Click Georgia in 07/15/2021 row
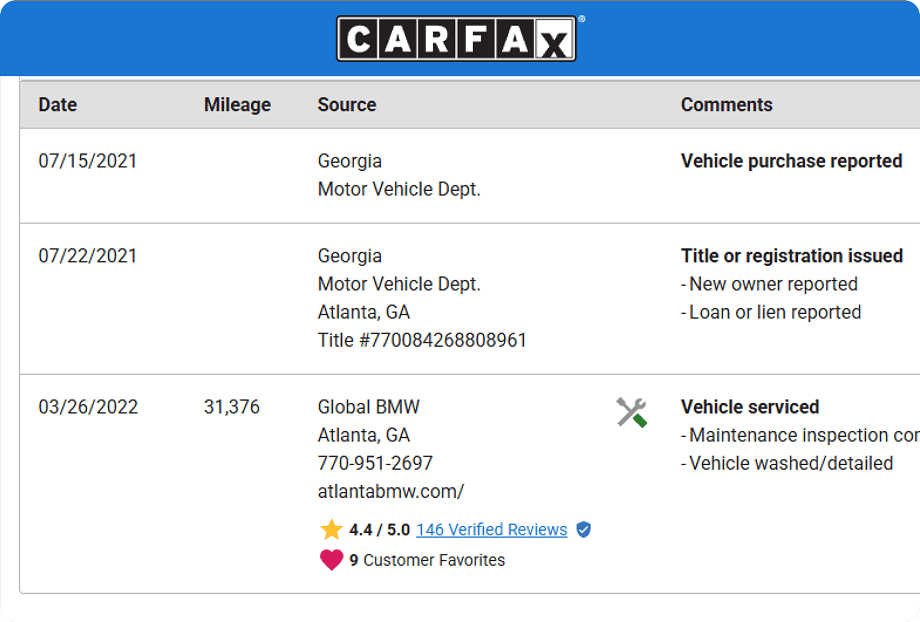Image resolution: width=920 pixels, height=622 pixels. click(350, 161)
